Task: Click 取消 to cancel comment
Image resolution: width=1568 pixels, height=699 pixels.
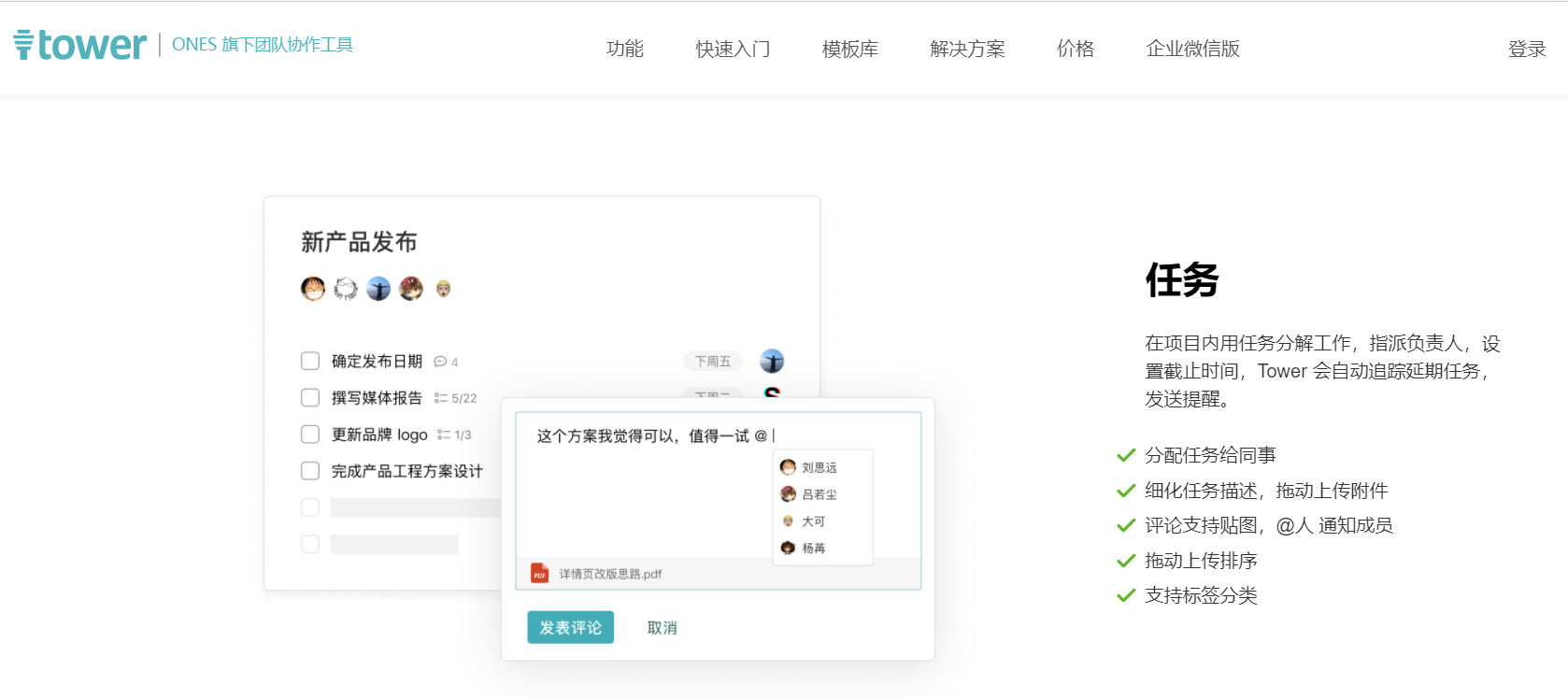Action: tap(663, 628)
